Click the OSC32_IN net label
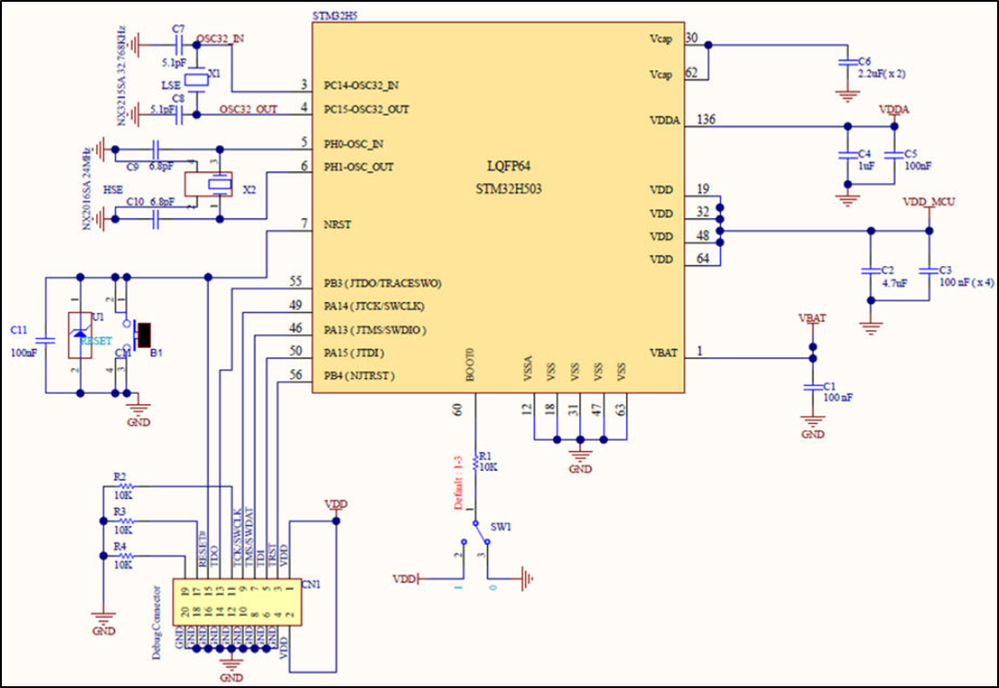Viewport: 999px width, 688px height. pyautogui.click(x=220, y=39)
